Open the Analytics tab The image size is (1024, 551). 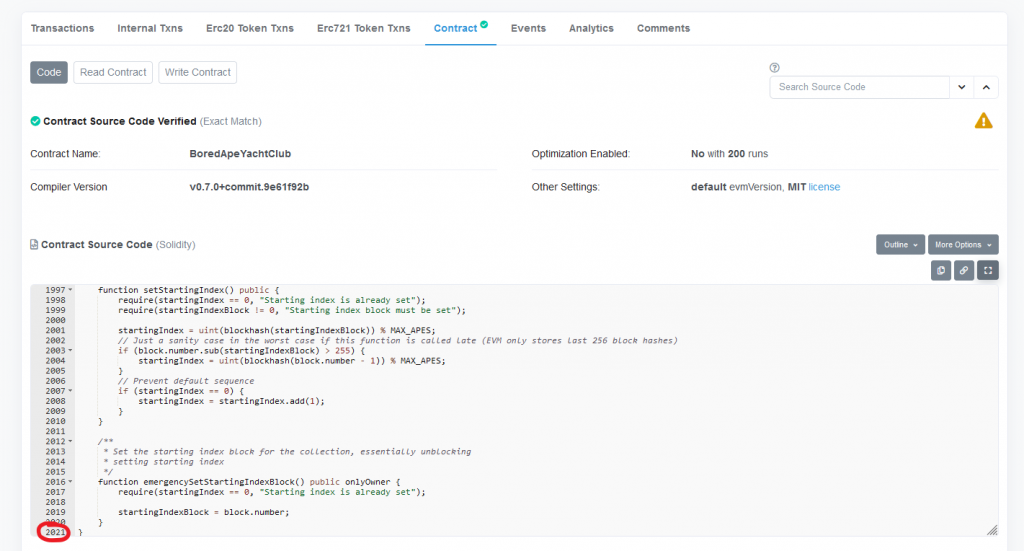[591, 28]
